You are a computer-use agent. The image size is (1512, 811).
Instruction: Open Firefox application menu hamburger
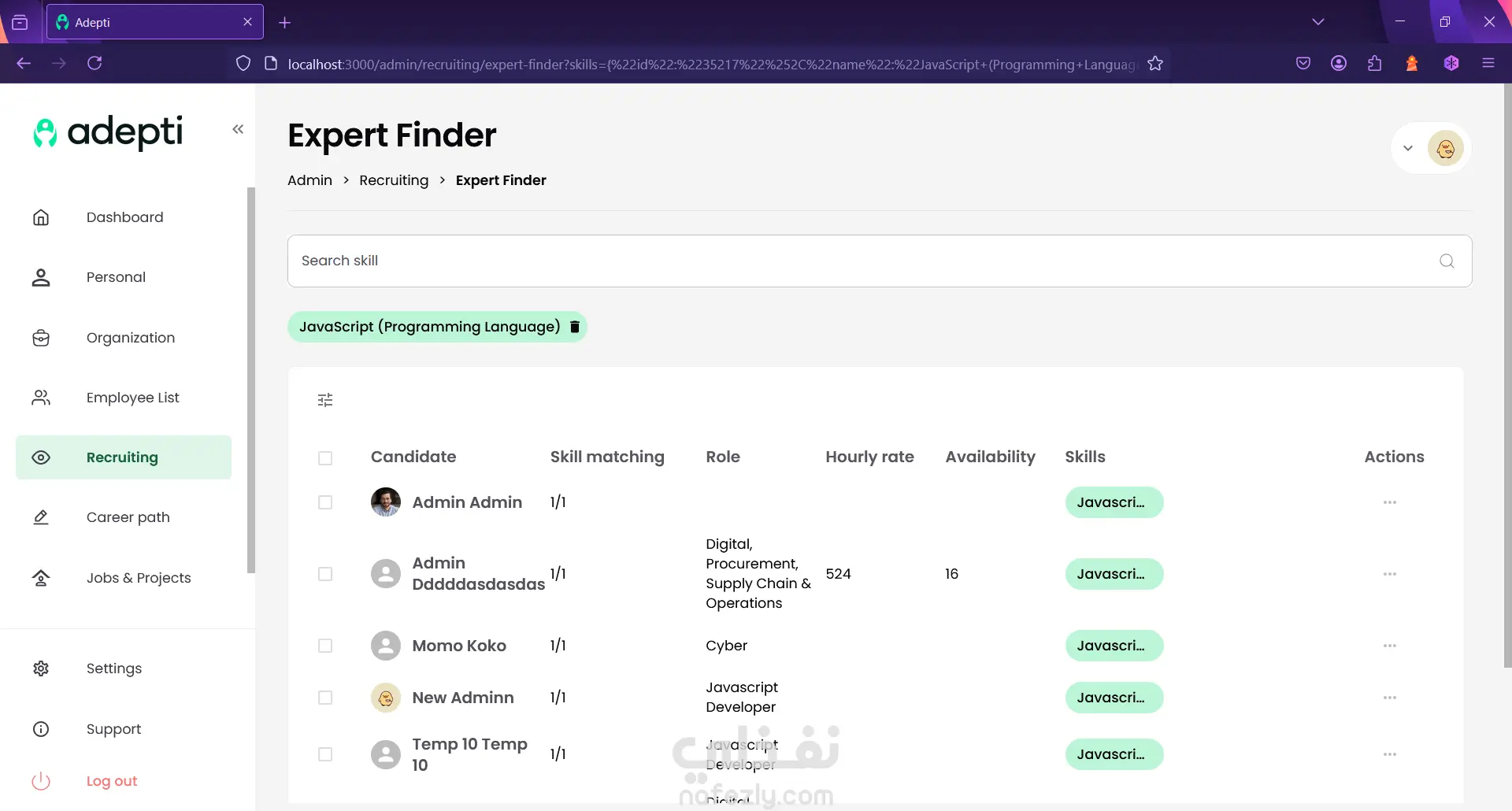(1488, 63)
